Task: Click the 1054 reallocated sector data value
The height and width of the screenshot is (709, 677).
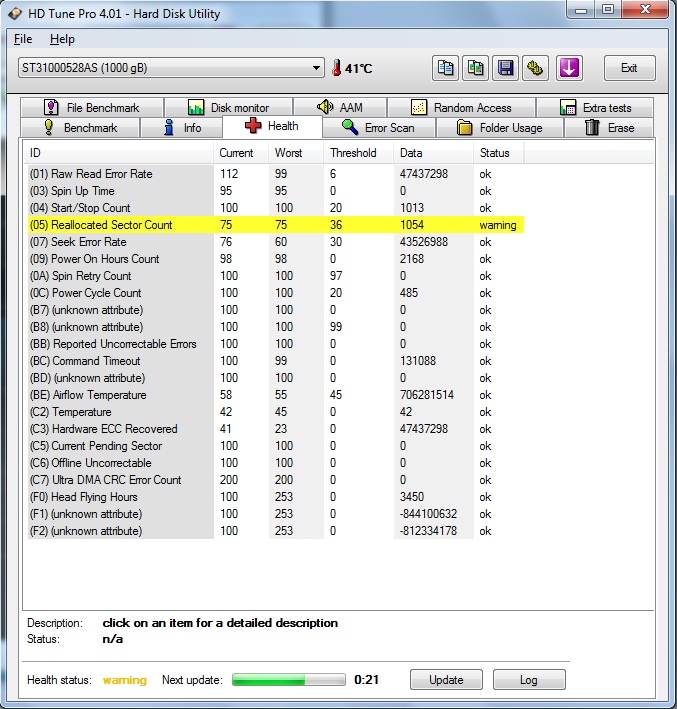Action: tap(412, 225)
